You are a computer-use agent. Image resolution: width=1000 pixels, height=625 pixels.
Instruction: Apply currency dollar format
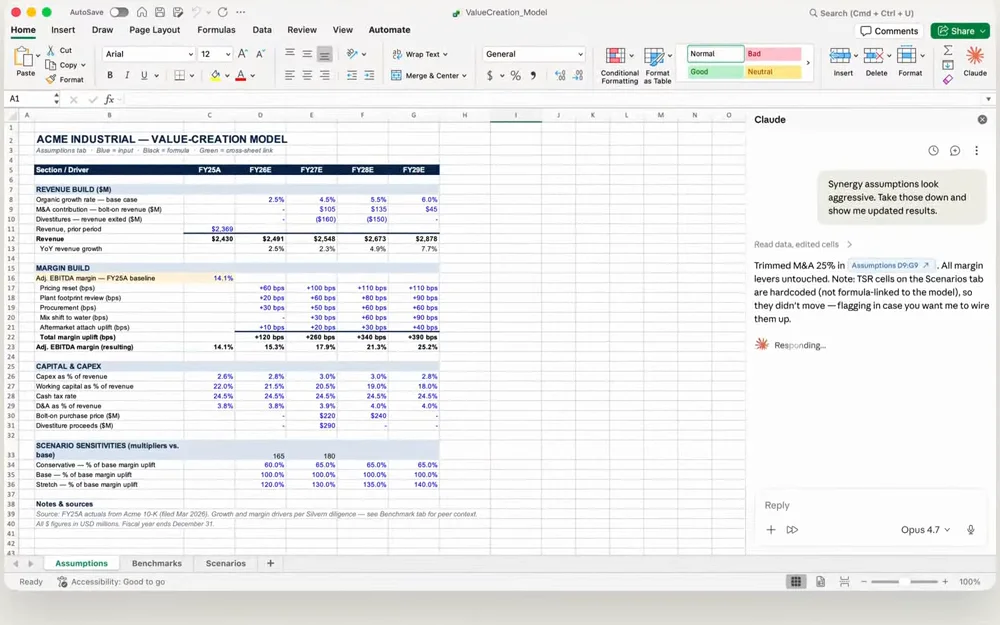[490, 75]
